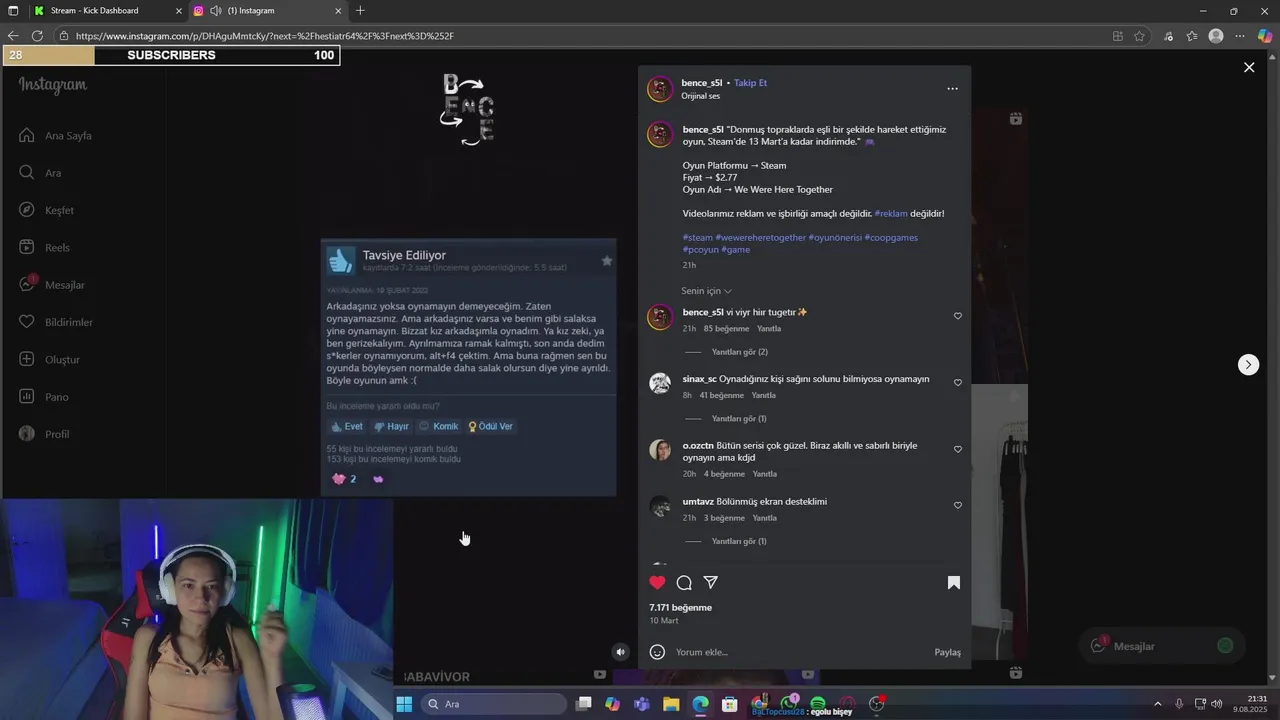This screenshot has height=720, width=1280.
Task: Reply to the umtavz comment
Action: point(764,518)
